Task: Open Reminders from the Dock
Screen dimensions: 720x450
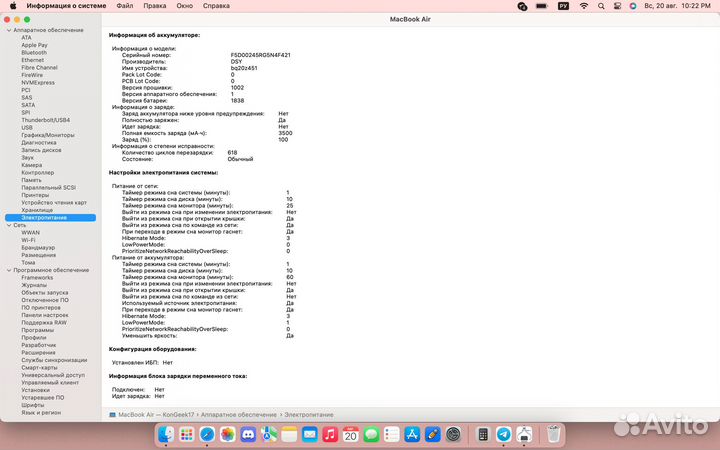Action: 392,434
